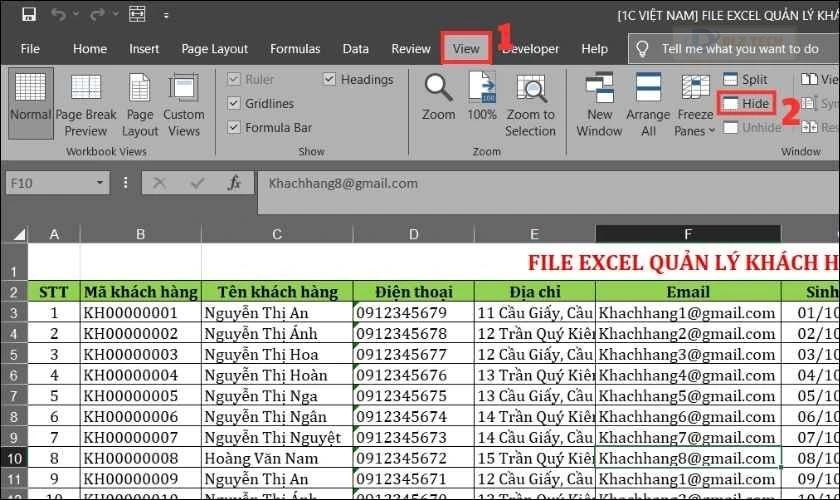Click the Undo arrow icon

click(x=58, y=14)
